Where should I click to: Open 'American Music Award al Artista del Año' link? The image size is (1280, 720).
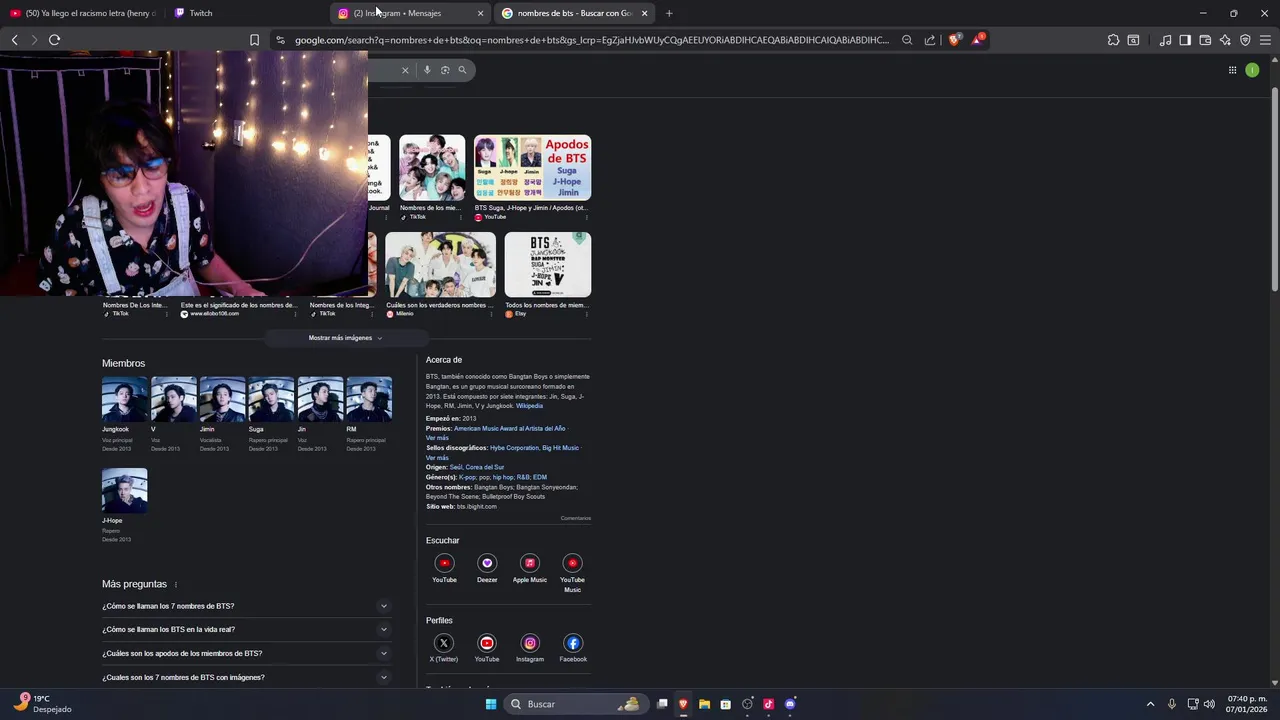[x=509, y=428]
